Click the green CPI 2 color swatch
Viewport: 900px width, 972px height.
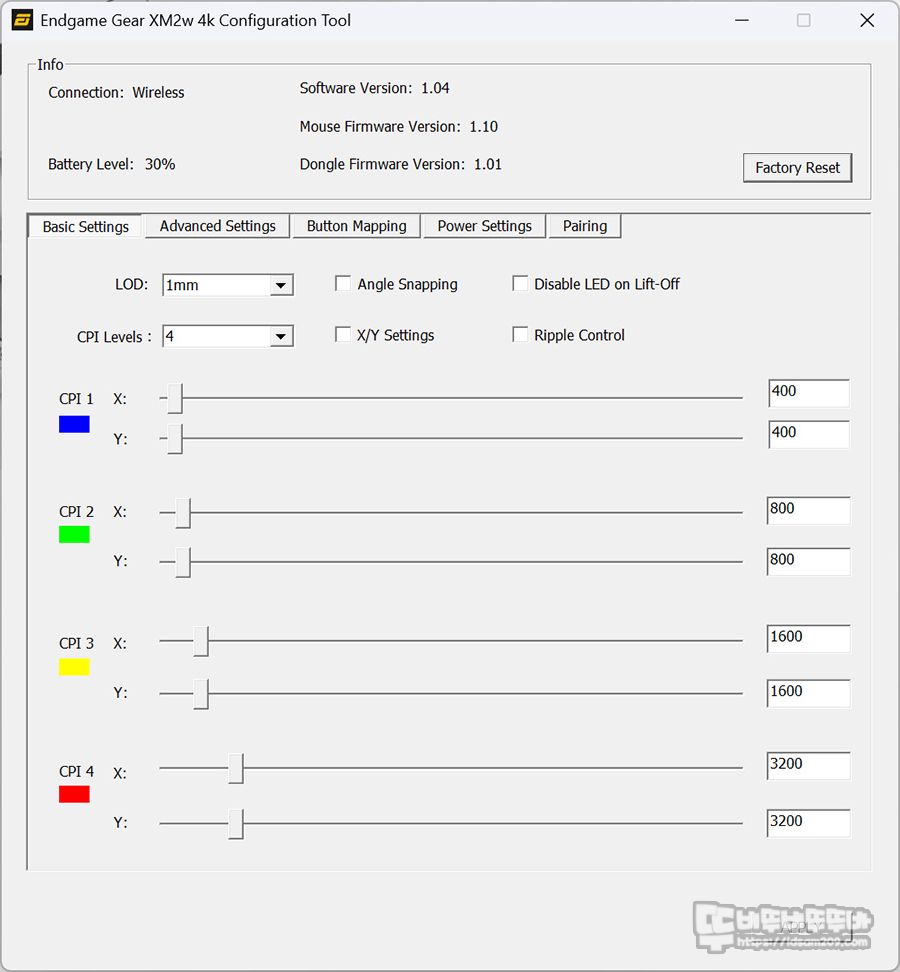pyautogui.click(x=74, y=534)
